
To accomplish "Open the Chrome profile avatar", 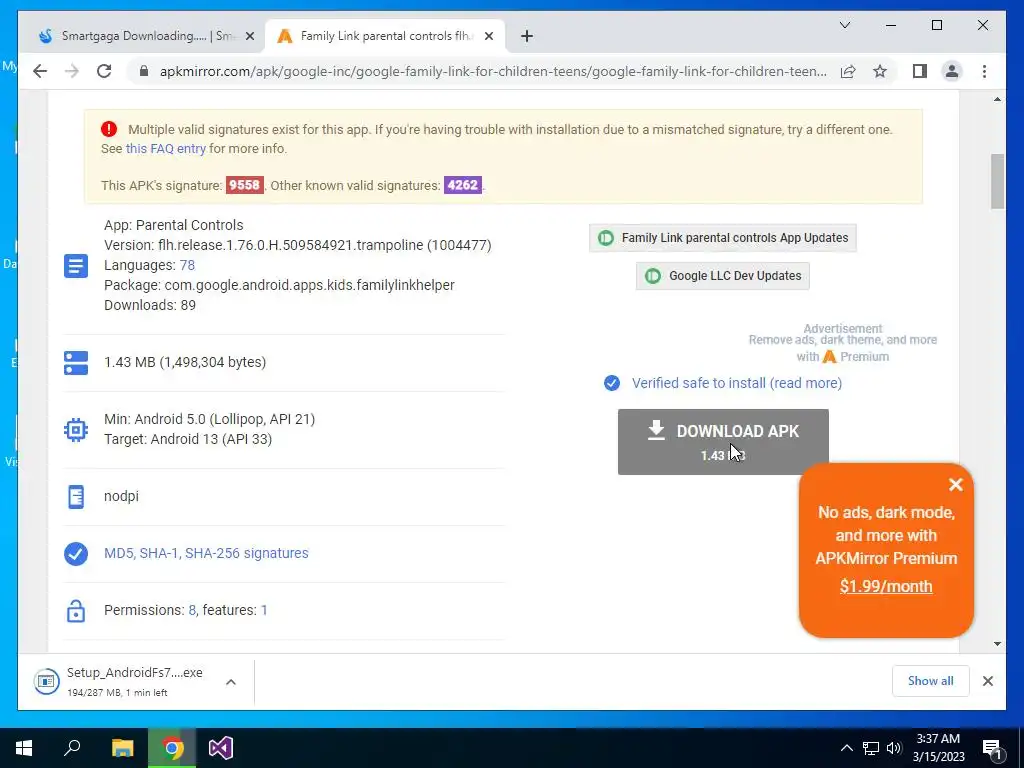I will pyautogui.click(x=952, y=71).
